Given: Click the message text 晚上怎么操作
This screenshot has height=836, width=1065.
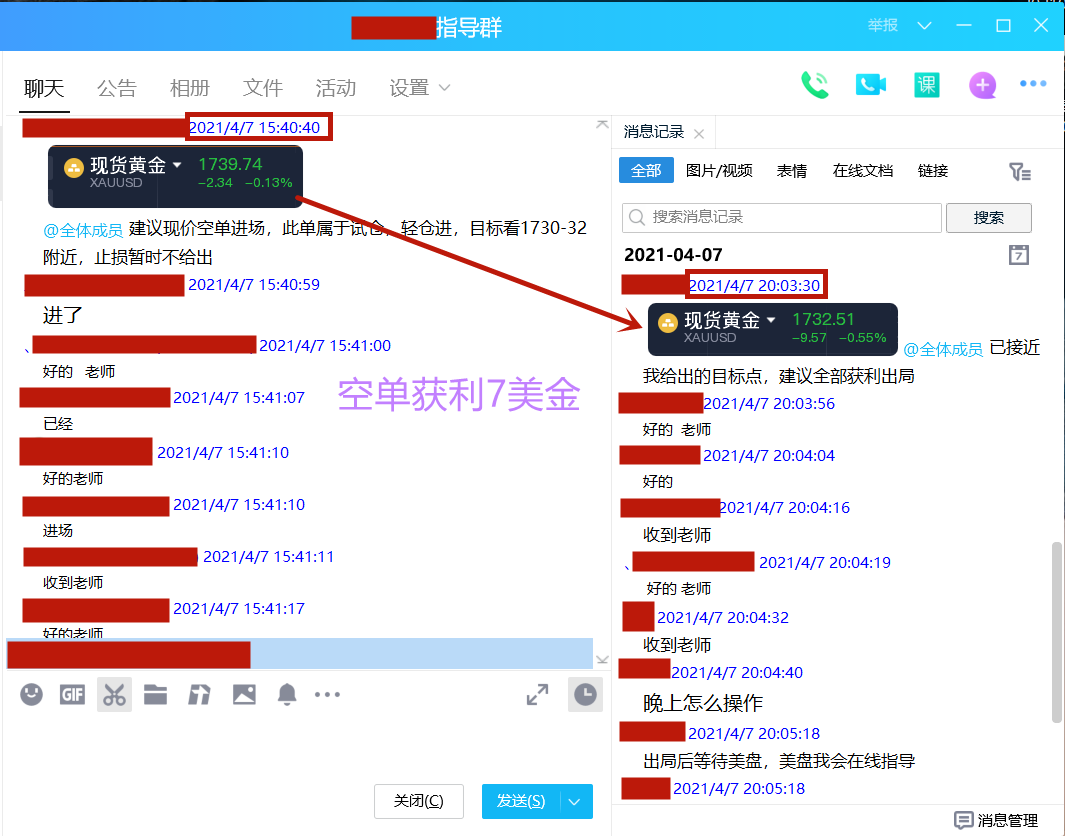Looking at the screenshot, I should tap(703, 703).
